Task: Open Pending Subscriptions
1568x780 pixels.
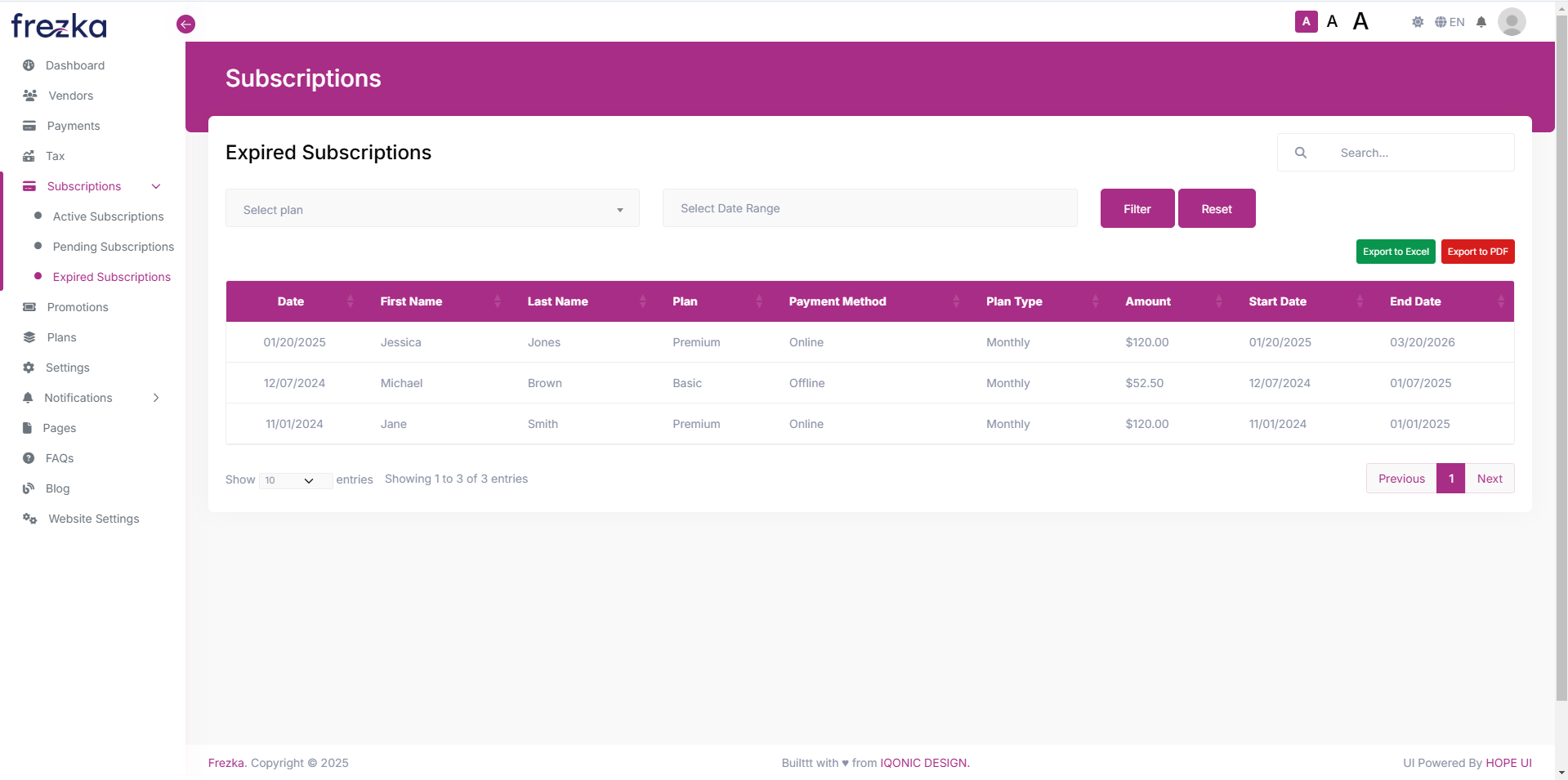Action: (113, 247)
